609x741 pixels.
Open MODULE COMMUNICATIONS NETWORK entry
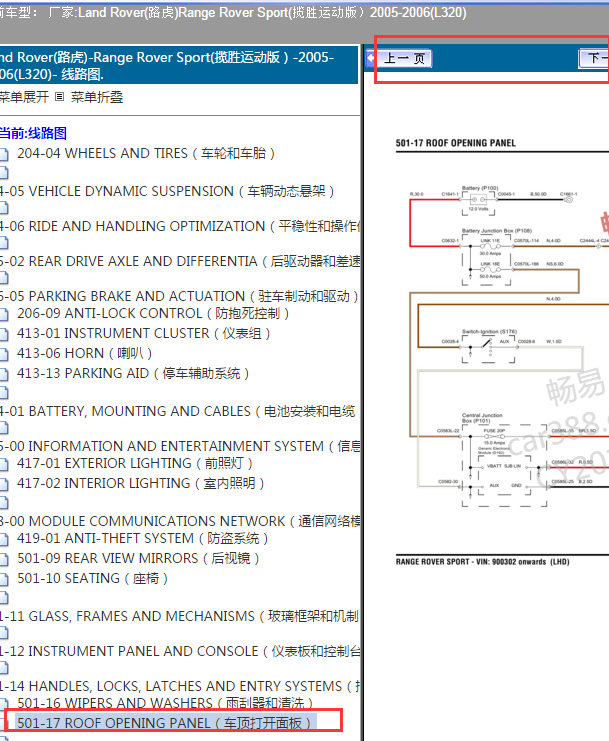coord(180,521)
